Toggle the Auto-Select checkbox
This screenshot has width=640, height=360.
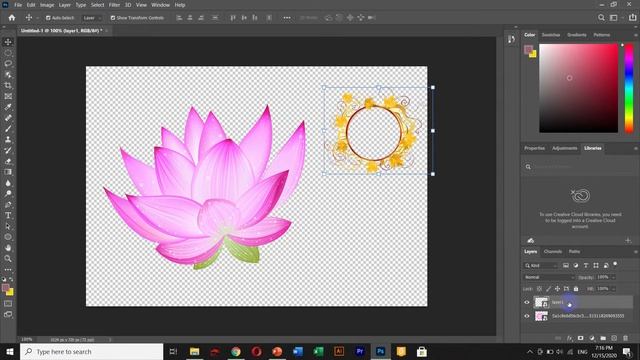[x=48, y=18]
